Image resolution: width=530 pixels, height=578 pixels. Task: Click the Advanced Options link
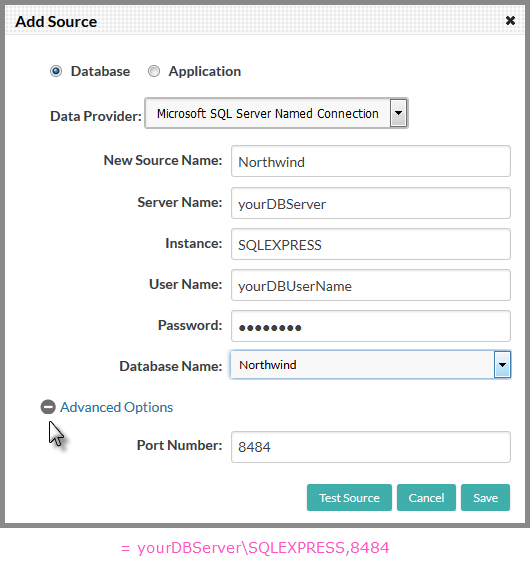click(x=116, y=407)
